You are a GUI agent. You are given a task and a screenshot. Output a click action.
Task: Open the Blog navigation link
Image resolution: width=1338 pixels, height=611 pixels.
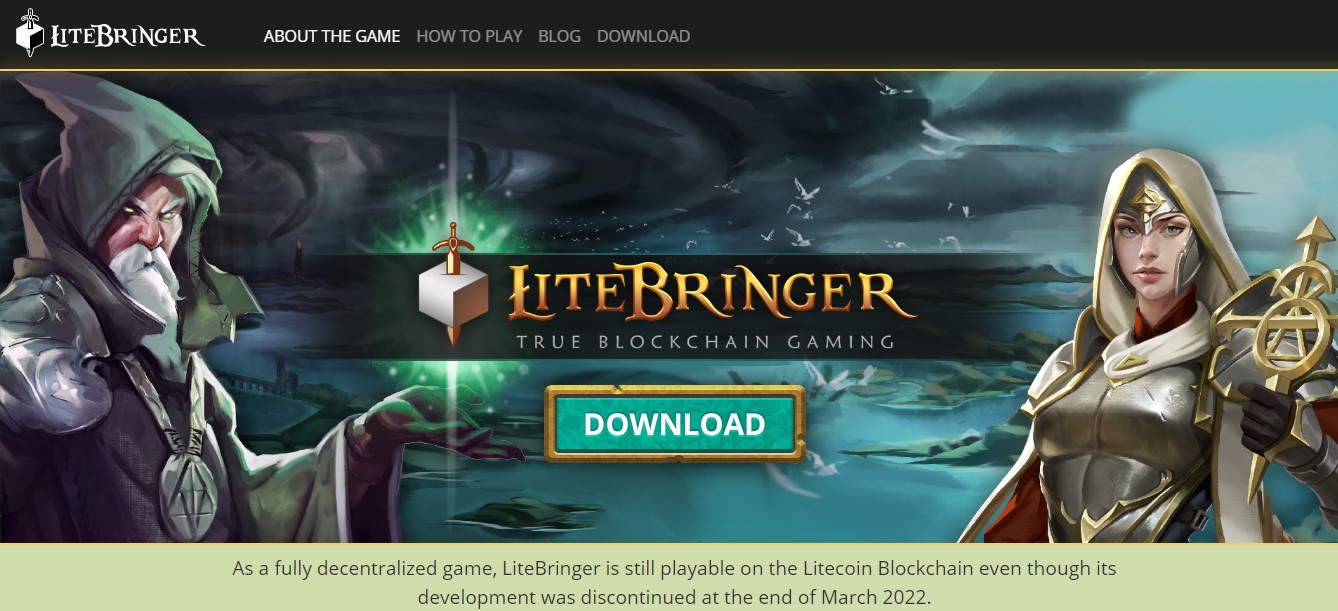[x=559, y=36]
